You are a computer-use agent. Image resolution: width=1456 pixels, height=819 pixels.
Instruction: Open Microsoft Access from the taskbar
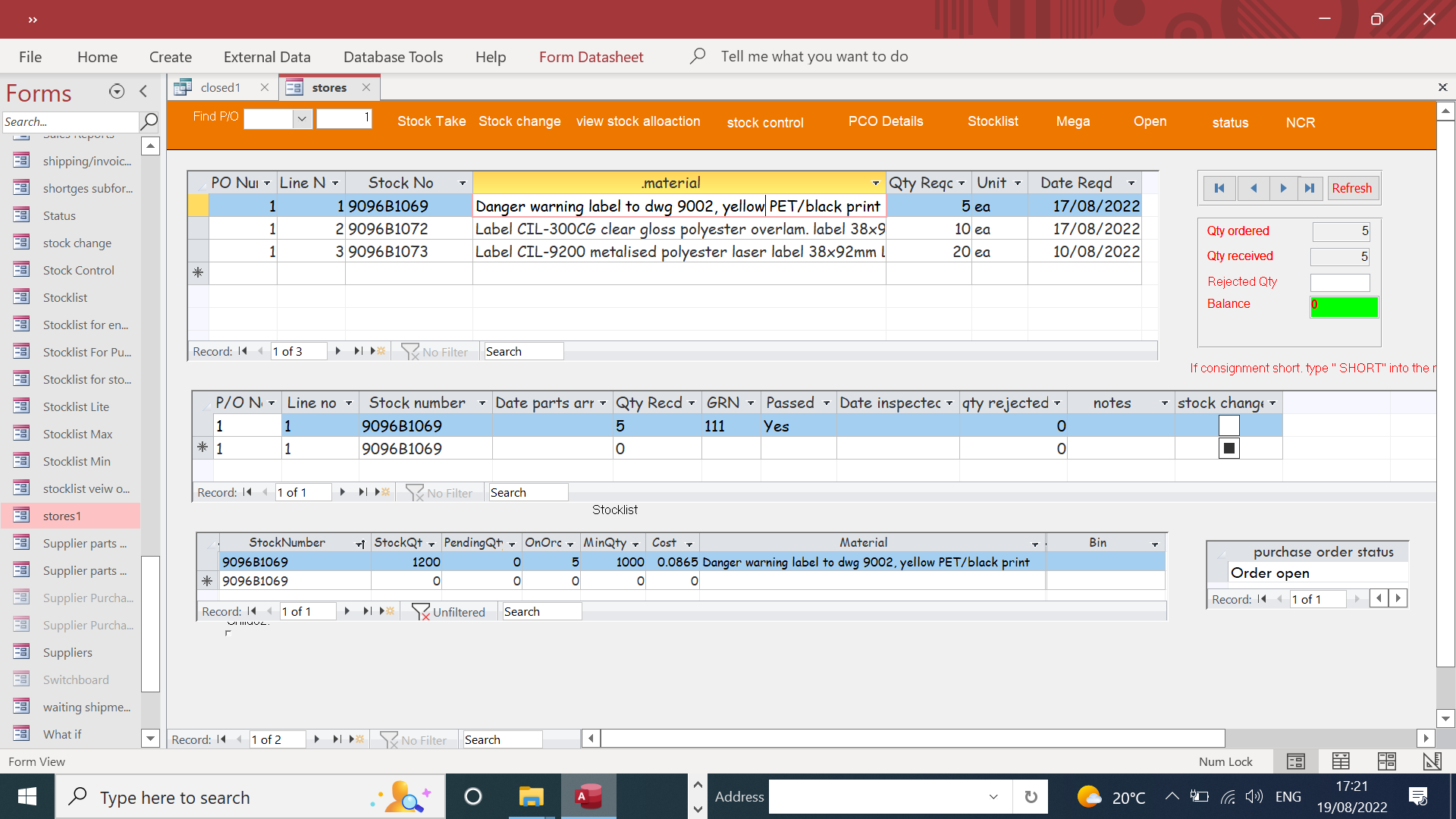(x=588, y=797)
